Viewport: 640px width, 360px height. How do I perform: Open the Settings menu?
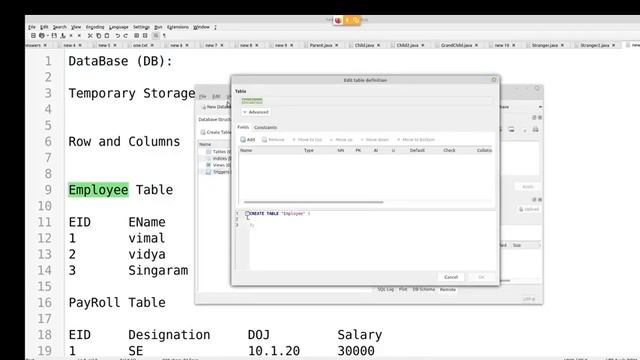[x=141, y=27]
